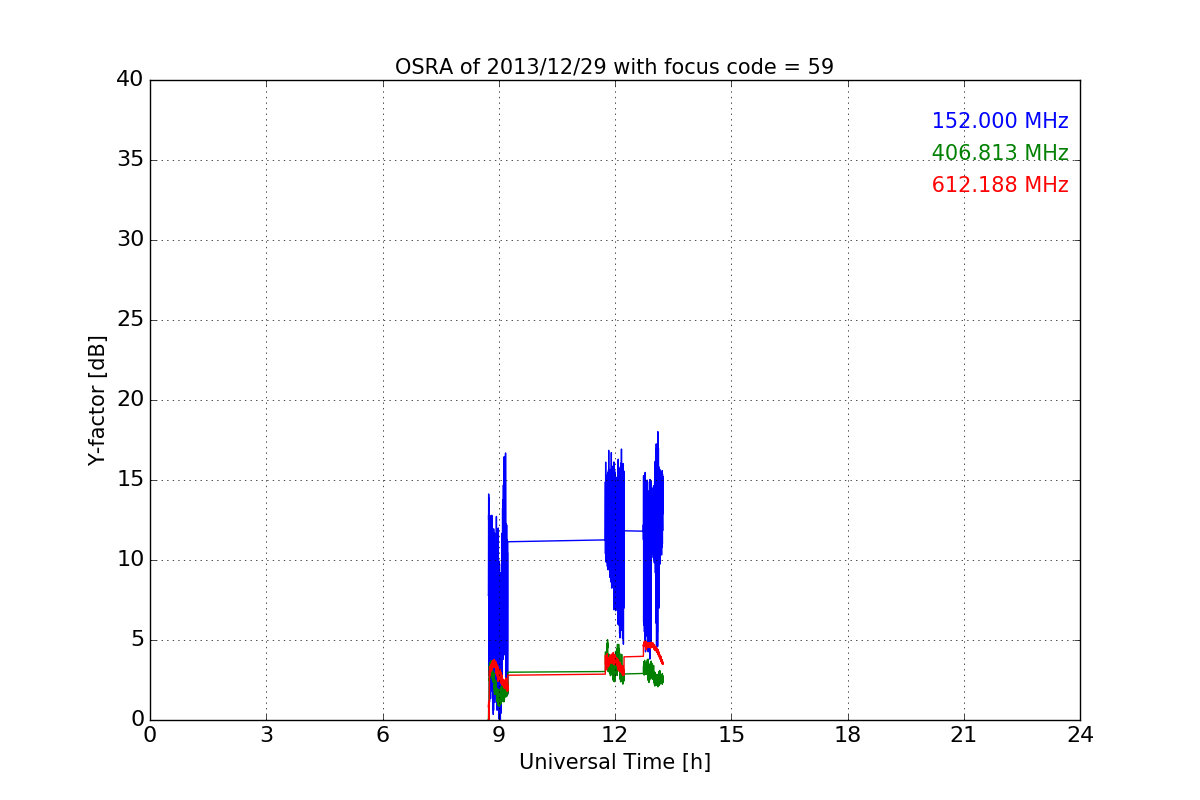Select the 612.188 MHz legend label
This screenshot has height=800, width=1200.
[x=1000, y=185]
